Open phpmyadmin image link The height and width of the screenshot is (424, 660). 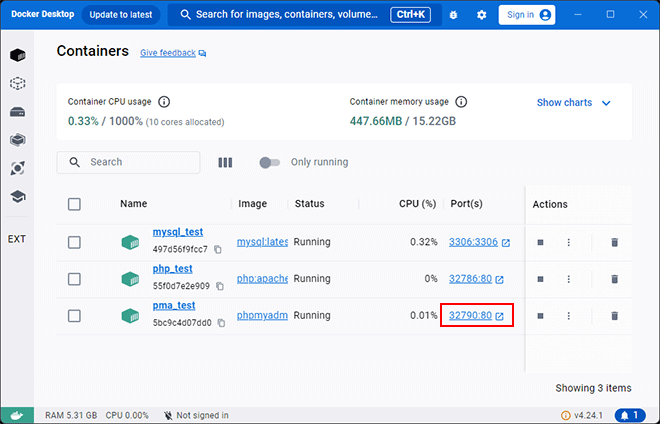coord(262,315)
